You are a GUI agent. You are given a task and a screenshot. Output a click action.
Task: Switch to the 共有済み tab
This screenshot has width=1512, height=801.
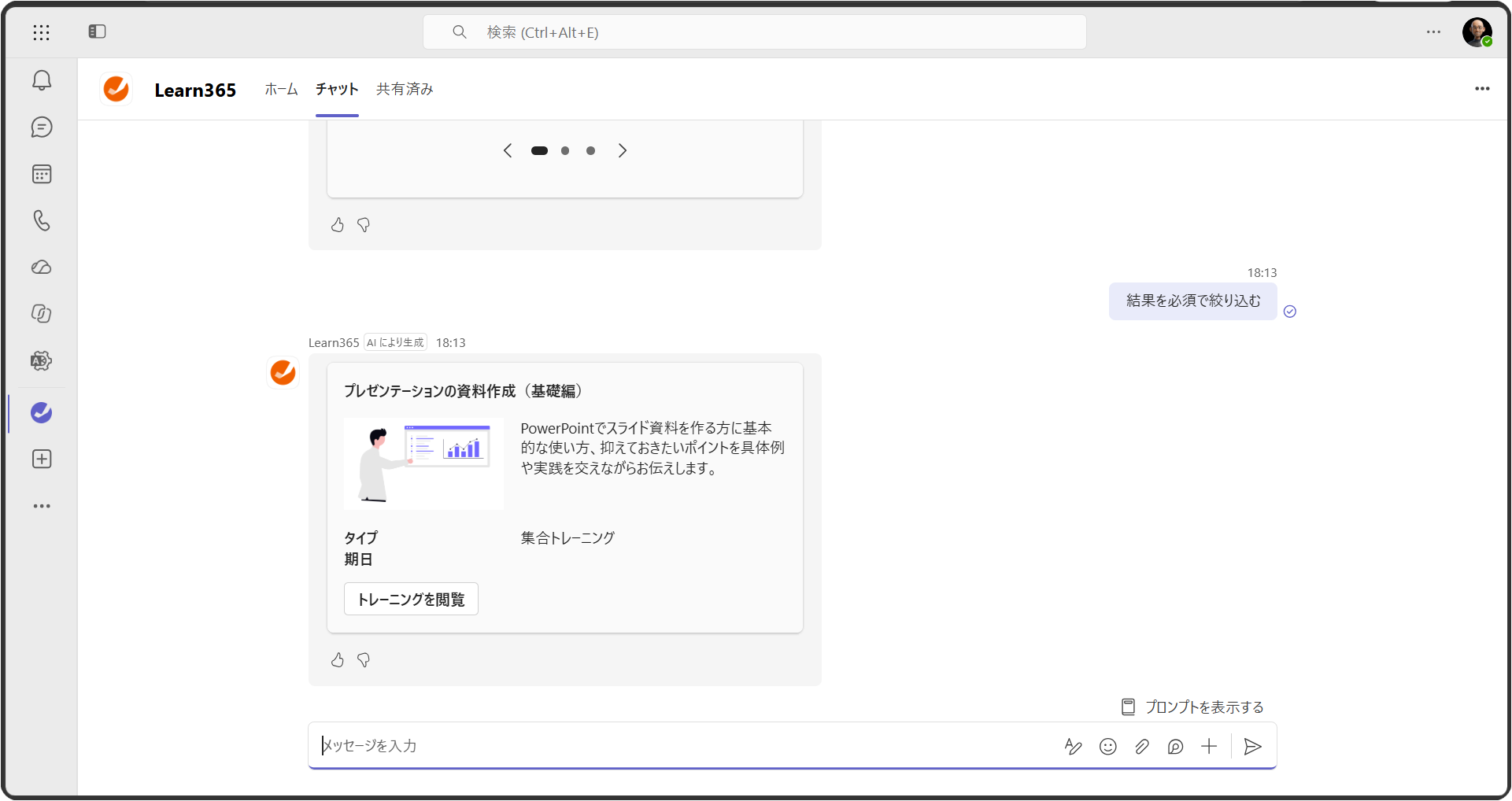coord(405,89)
